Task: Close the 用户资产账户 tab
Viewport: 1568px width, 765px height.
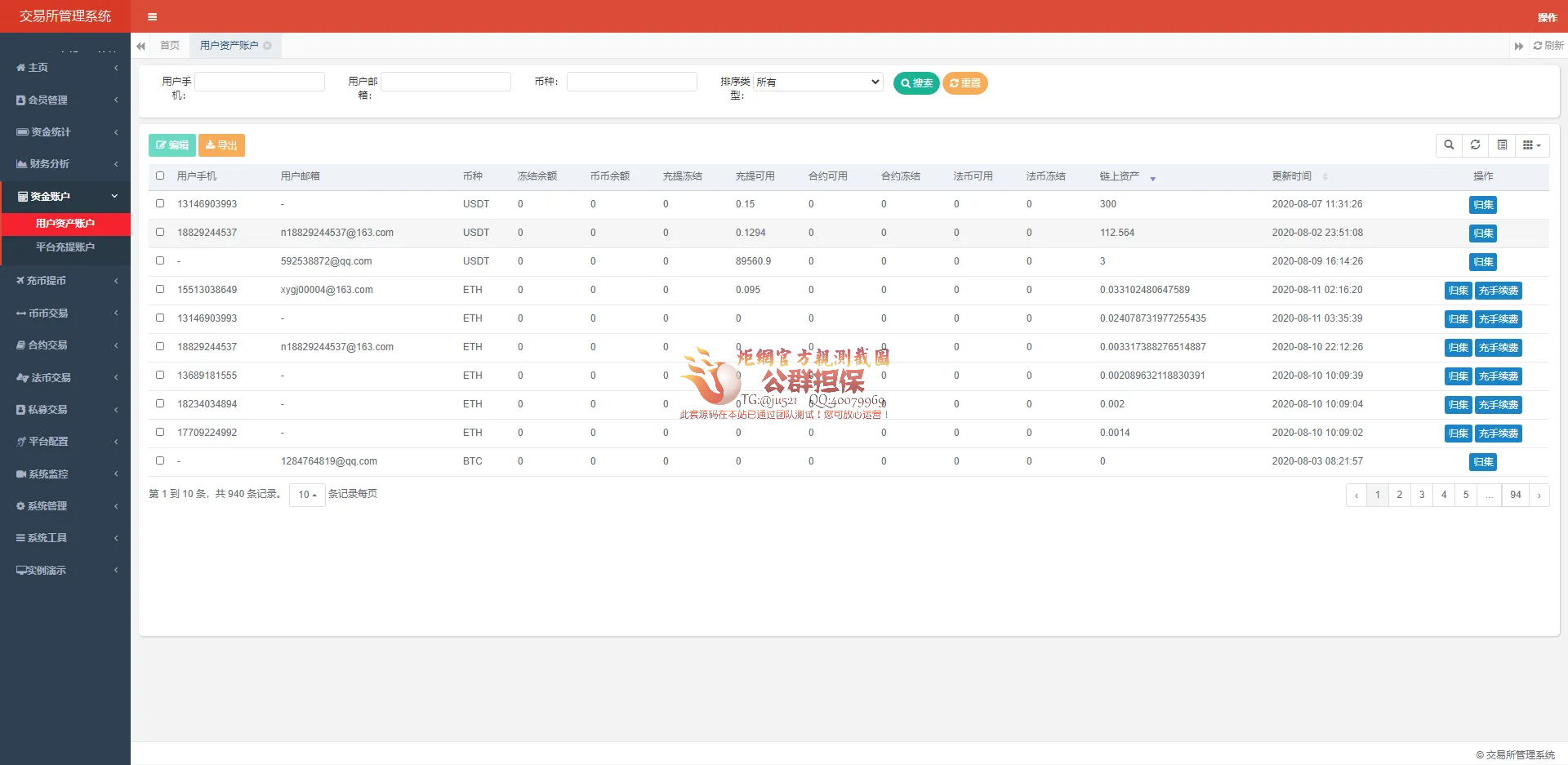Action: [268, 46]
